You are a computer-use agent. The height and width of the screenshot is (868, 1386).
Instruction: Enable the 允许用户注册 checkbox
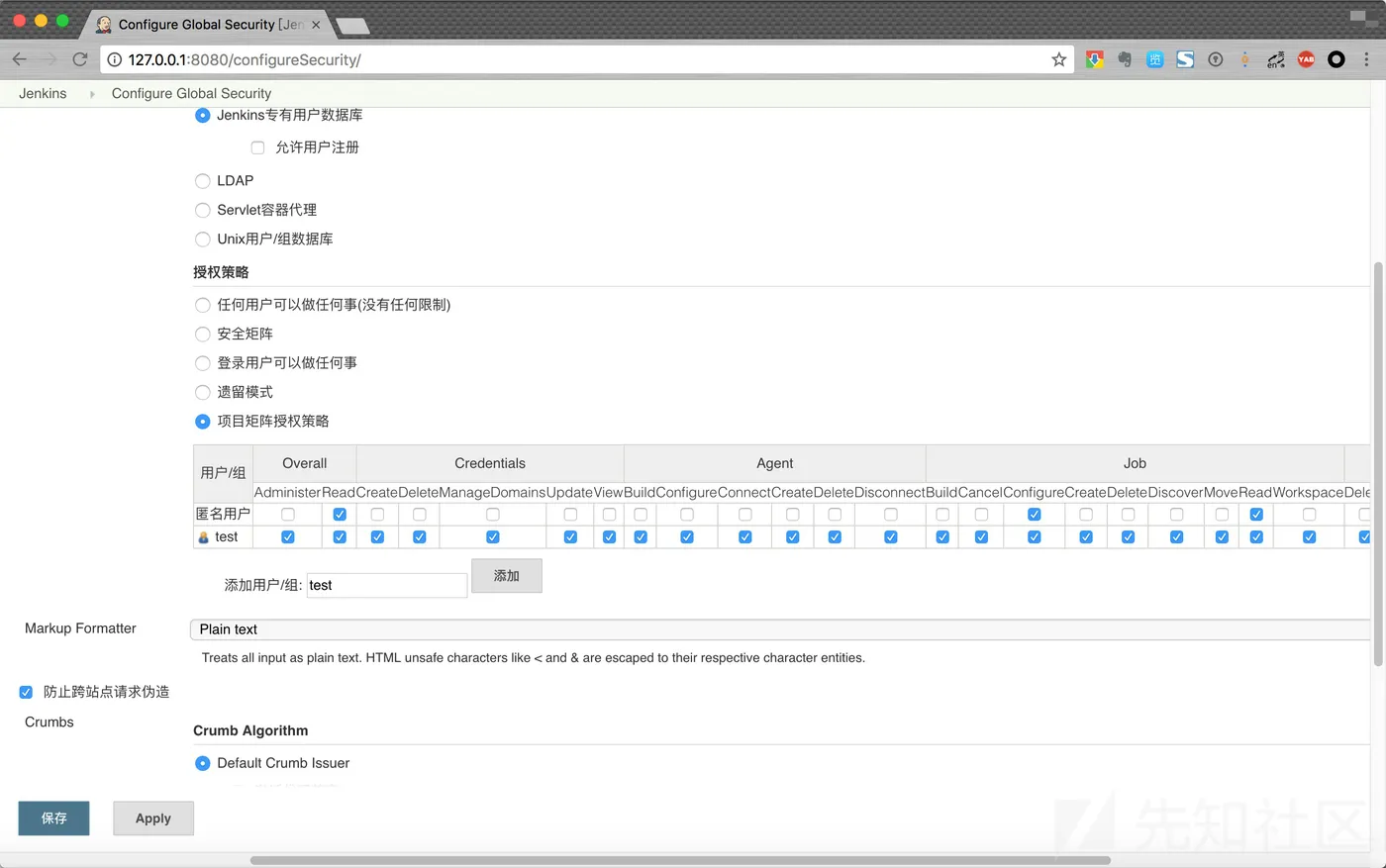(257, 147)
